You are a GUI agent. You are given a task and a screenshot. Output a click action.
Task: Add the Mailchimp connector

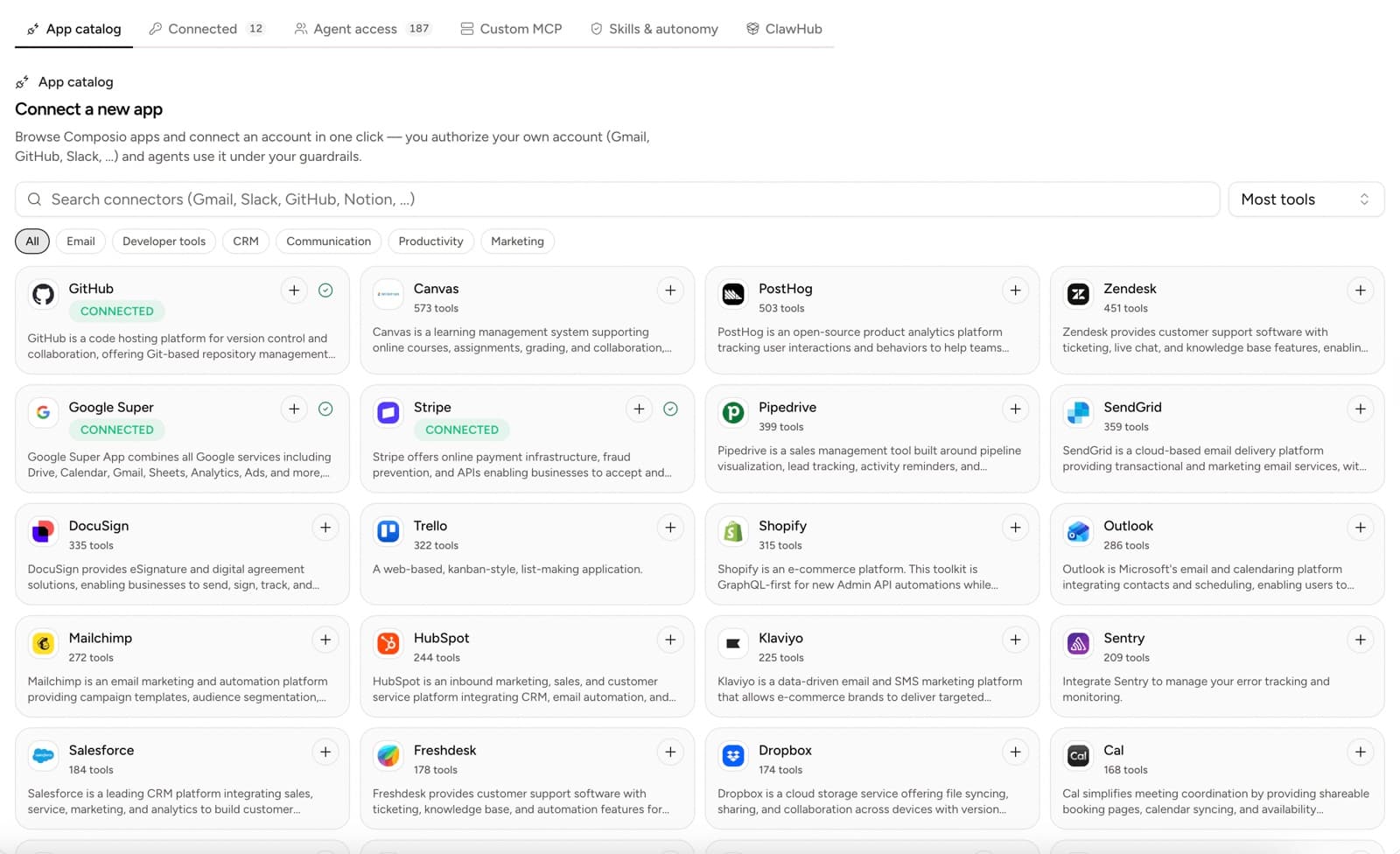(325, 640)
